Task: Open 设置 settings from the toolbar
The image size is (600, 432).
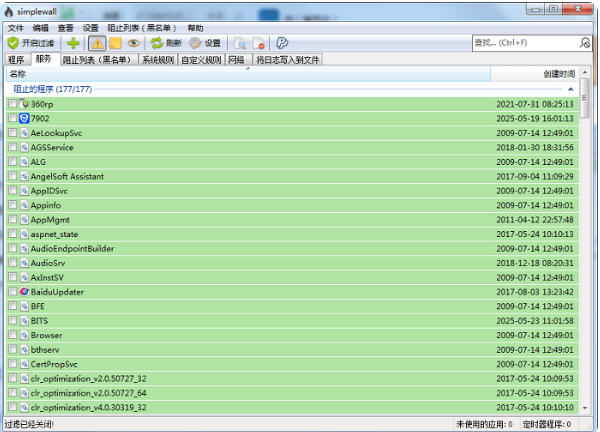Action: 206,43
